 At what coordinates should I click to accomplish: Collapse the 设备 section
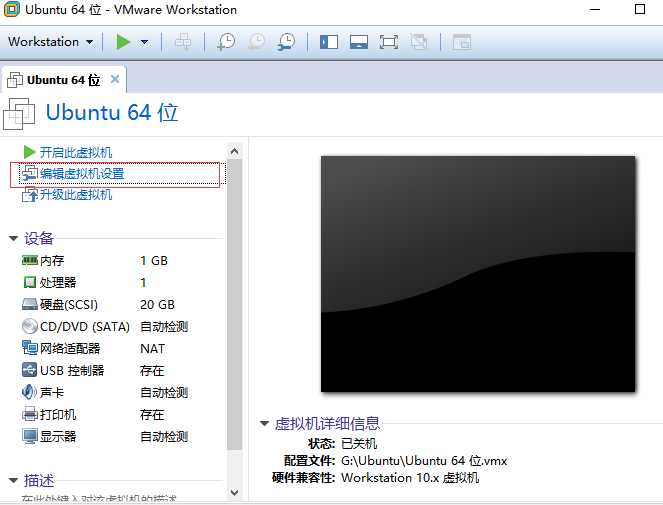tap(13, 239)
